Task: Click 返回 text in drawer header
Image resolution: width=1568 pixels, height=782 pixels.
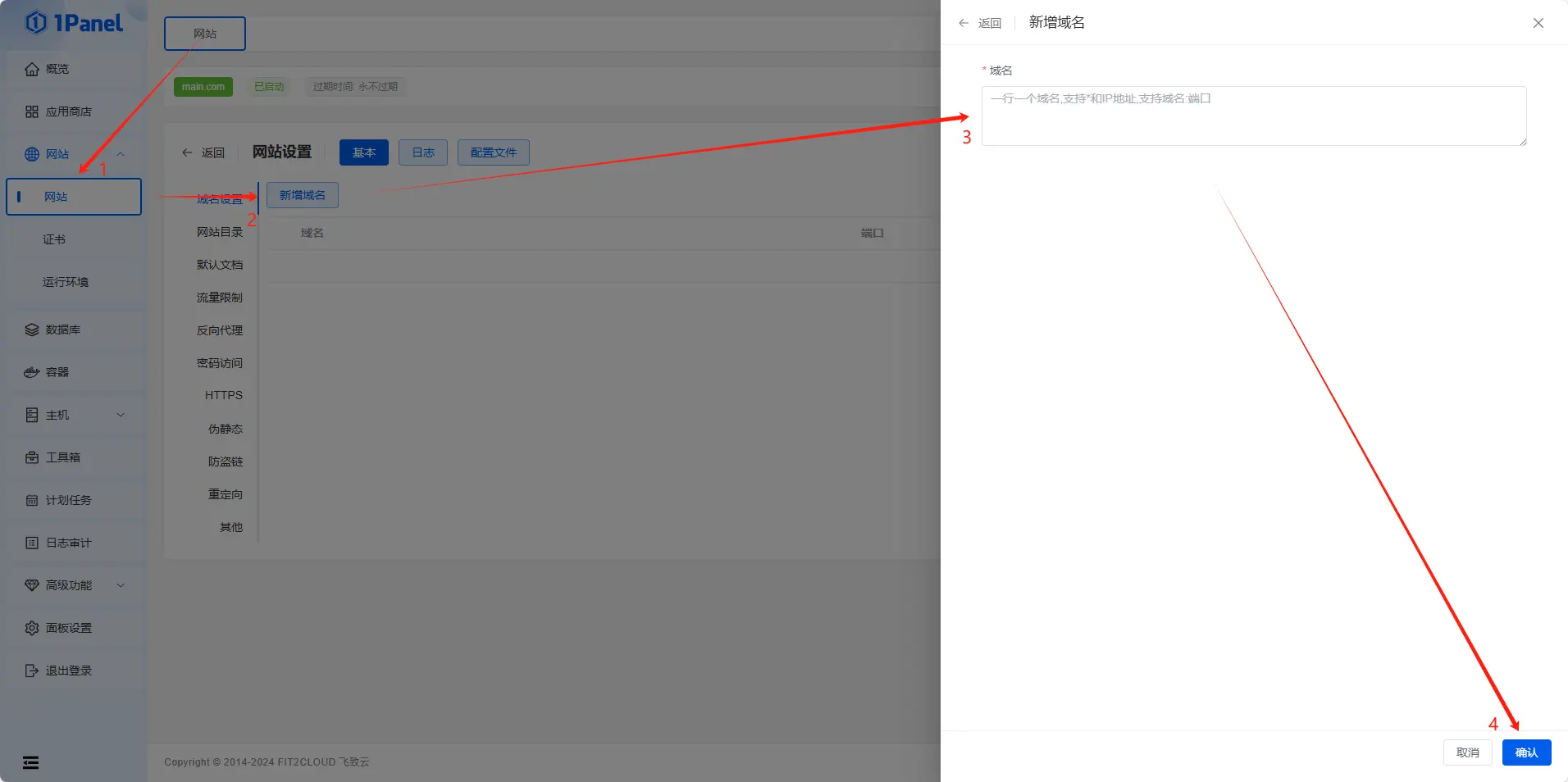Action: point(990,23)
